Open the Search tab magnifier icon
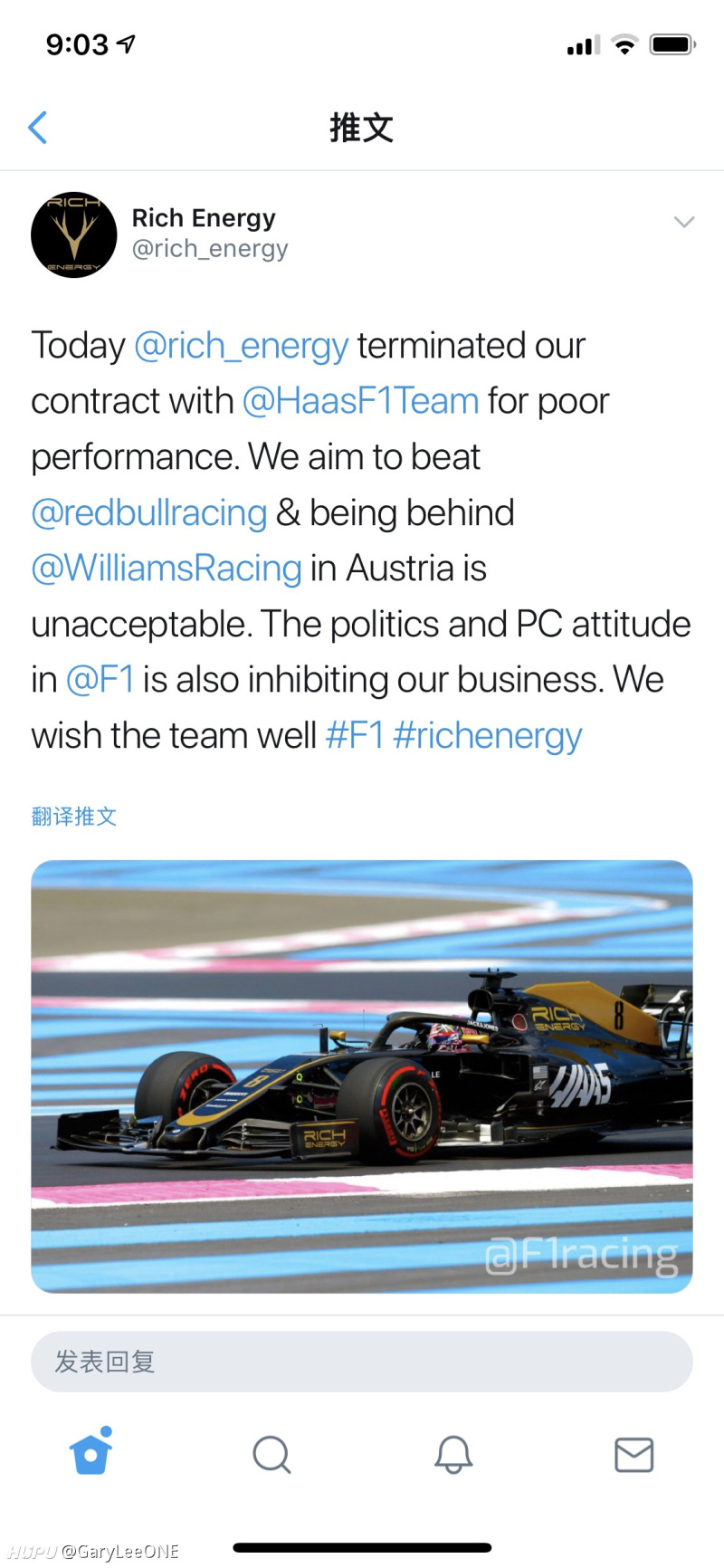The height and width of the screenshot is (1568, 724). (x=271, y=1455)
